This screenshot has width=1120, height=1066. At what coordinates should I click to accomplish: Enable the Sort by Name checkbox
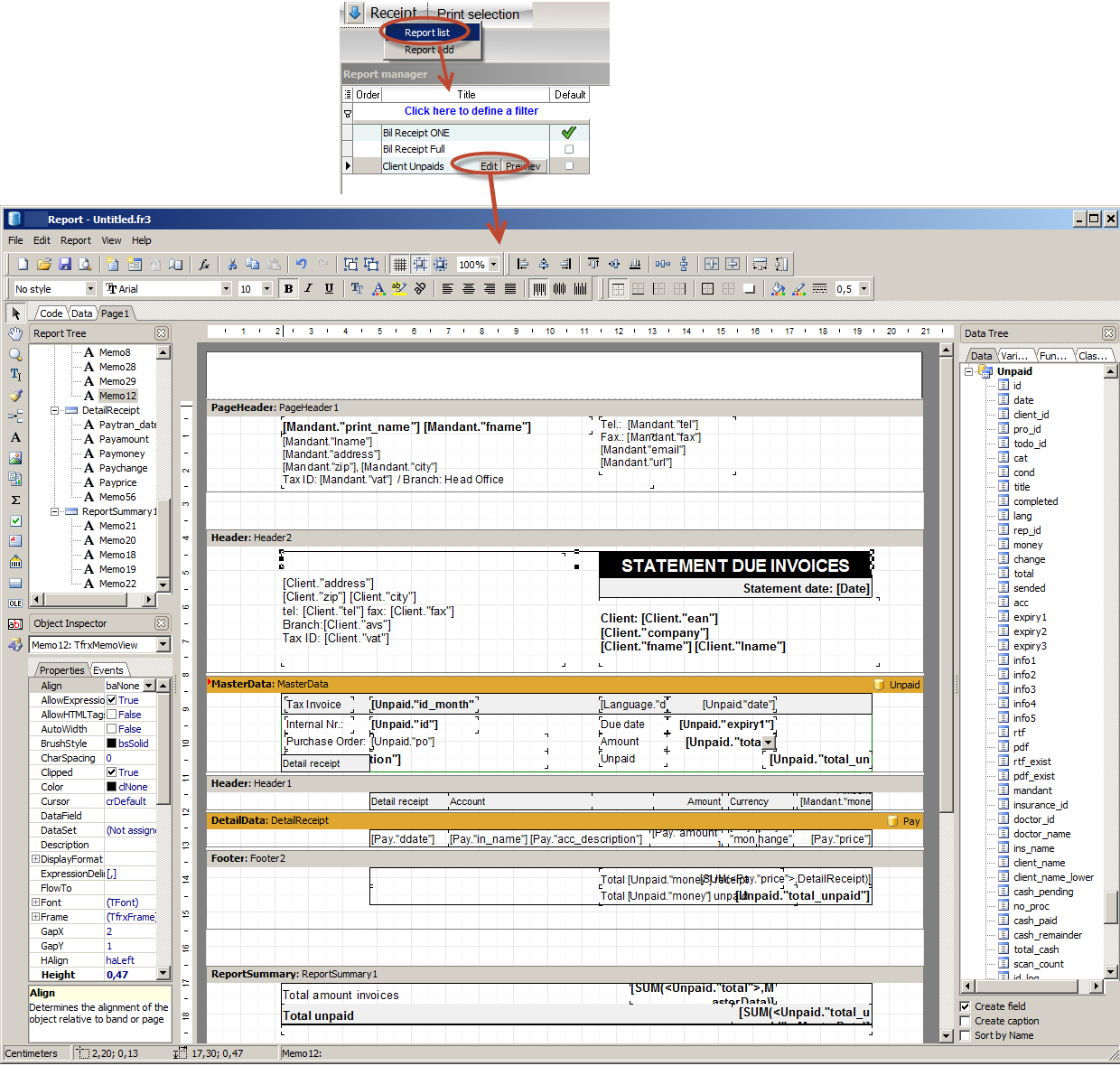pyautogui.click(x=966, y=1035)
